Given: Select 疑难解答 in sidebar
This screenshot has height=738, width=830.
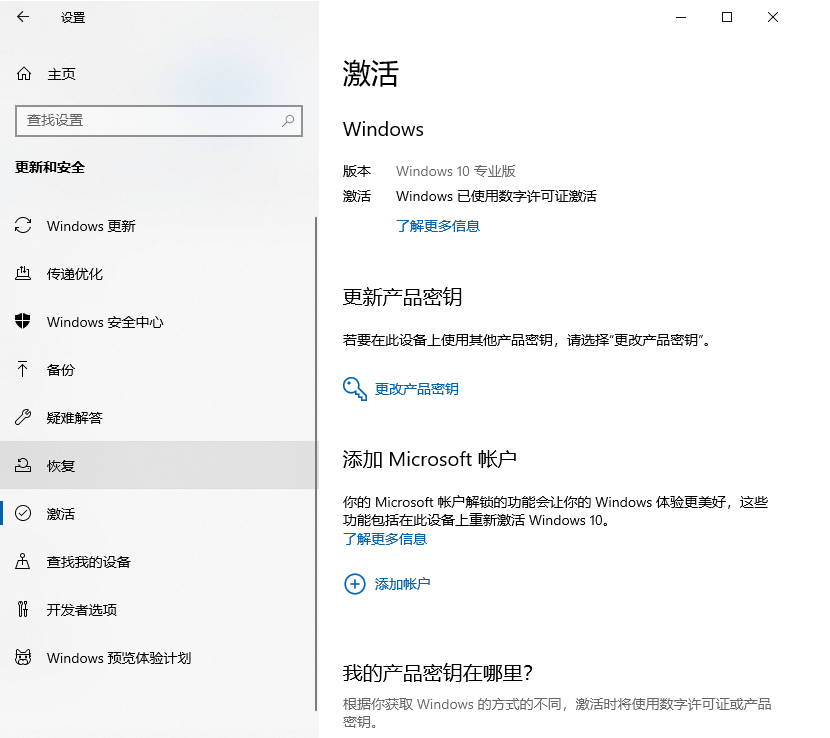Looking at the screenshot, I should click(x=158, y=418).
